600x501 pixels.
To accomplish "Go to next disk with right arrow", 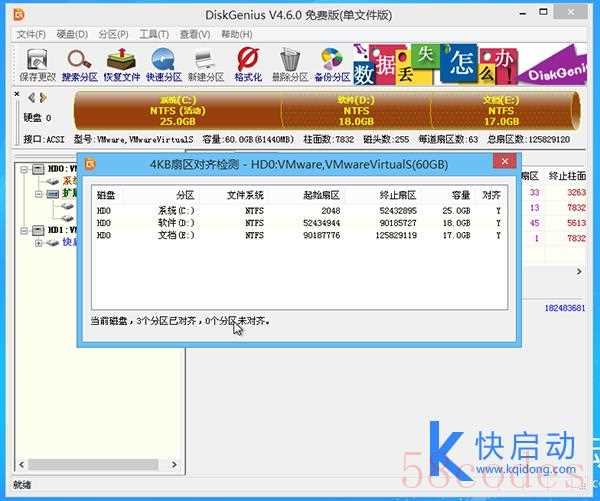I will (43, 98).
